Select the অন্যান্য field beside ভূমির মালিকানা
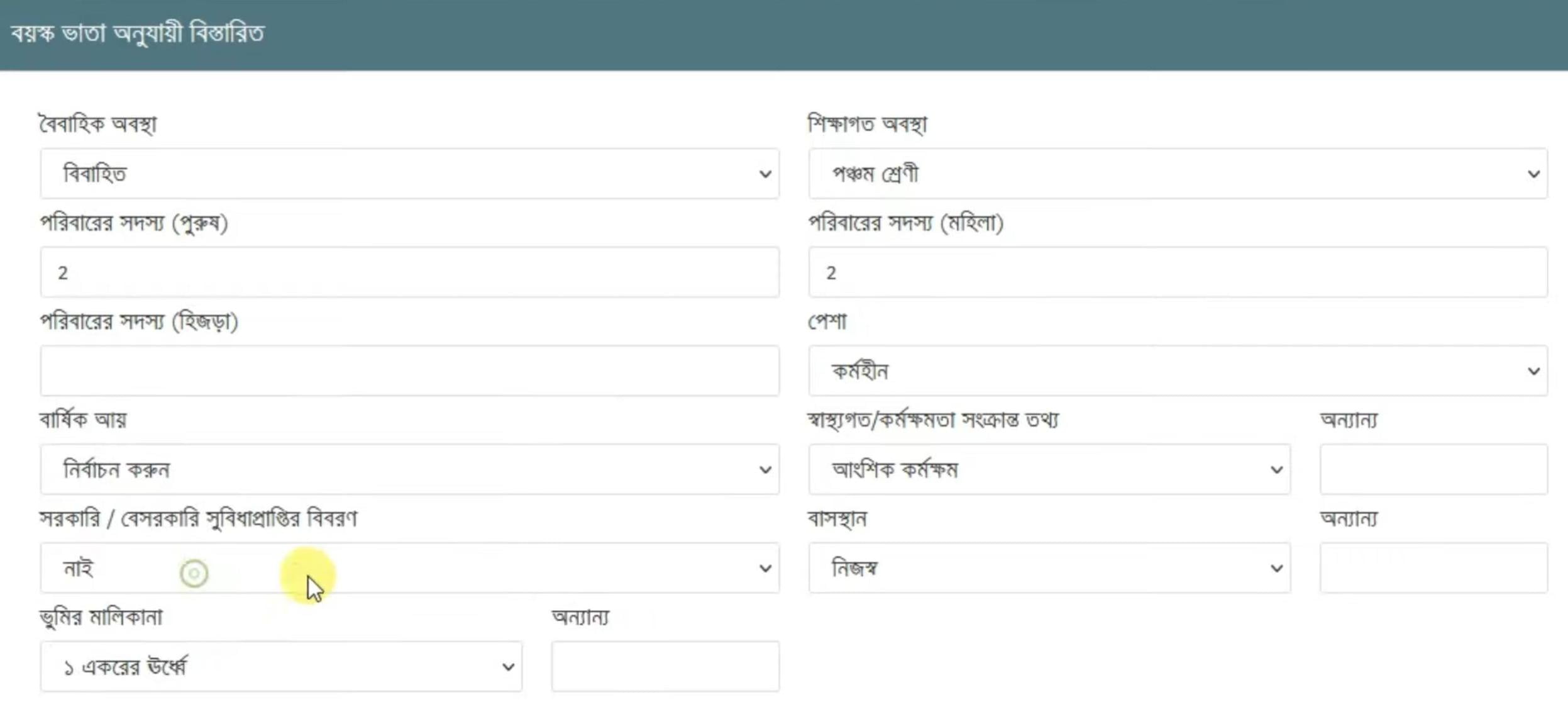 tap(665, 665)
